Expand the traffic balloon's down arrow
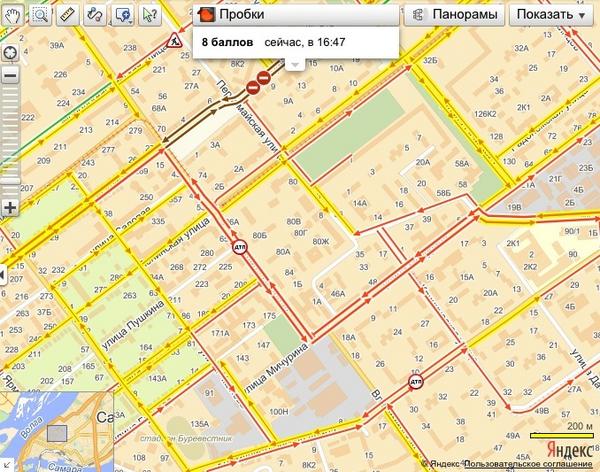This screenshot has width=600, height=472. [295, 65]
